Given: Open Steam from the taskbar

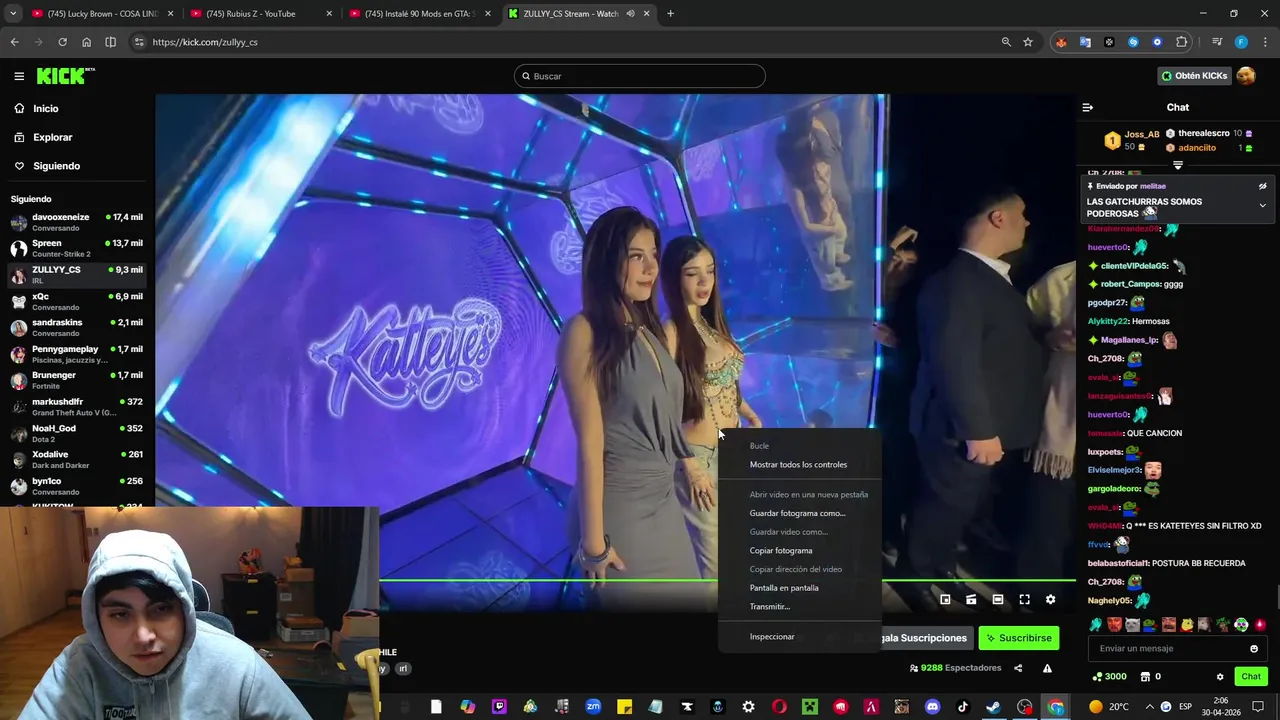Looking at the screenshot, I should point(994,707).
